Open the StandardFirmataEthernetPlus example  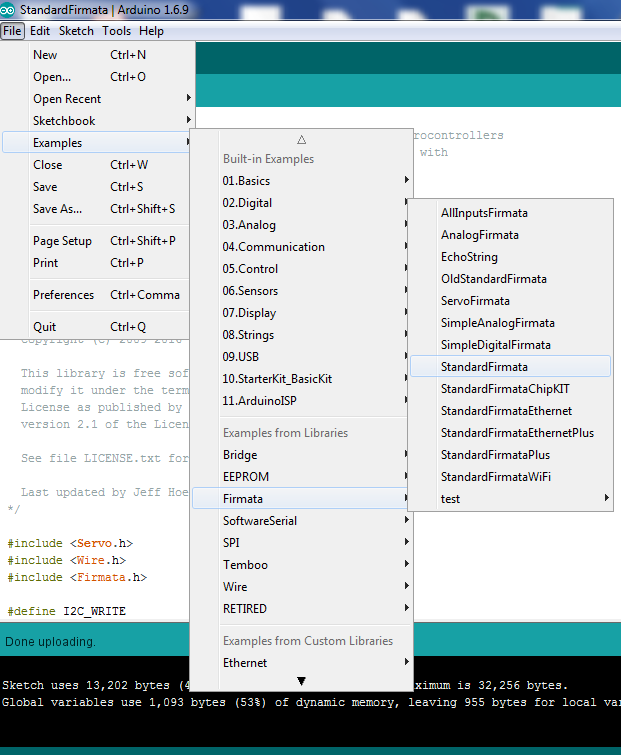(x=510, y=433)
